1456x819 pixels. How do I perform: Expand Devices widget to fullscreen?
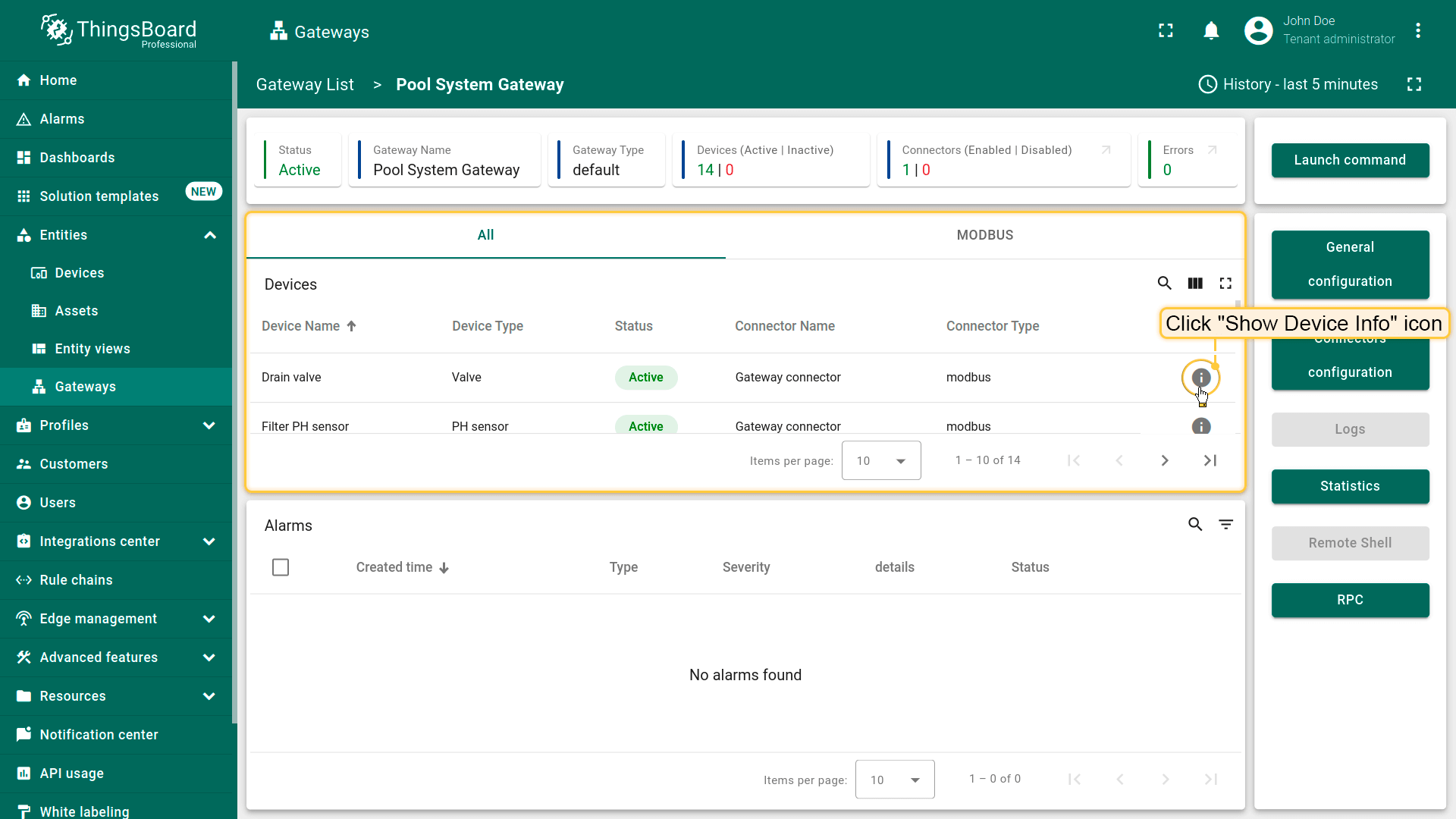tap(1225, 284)
